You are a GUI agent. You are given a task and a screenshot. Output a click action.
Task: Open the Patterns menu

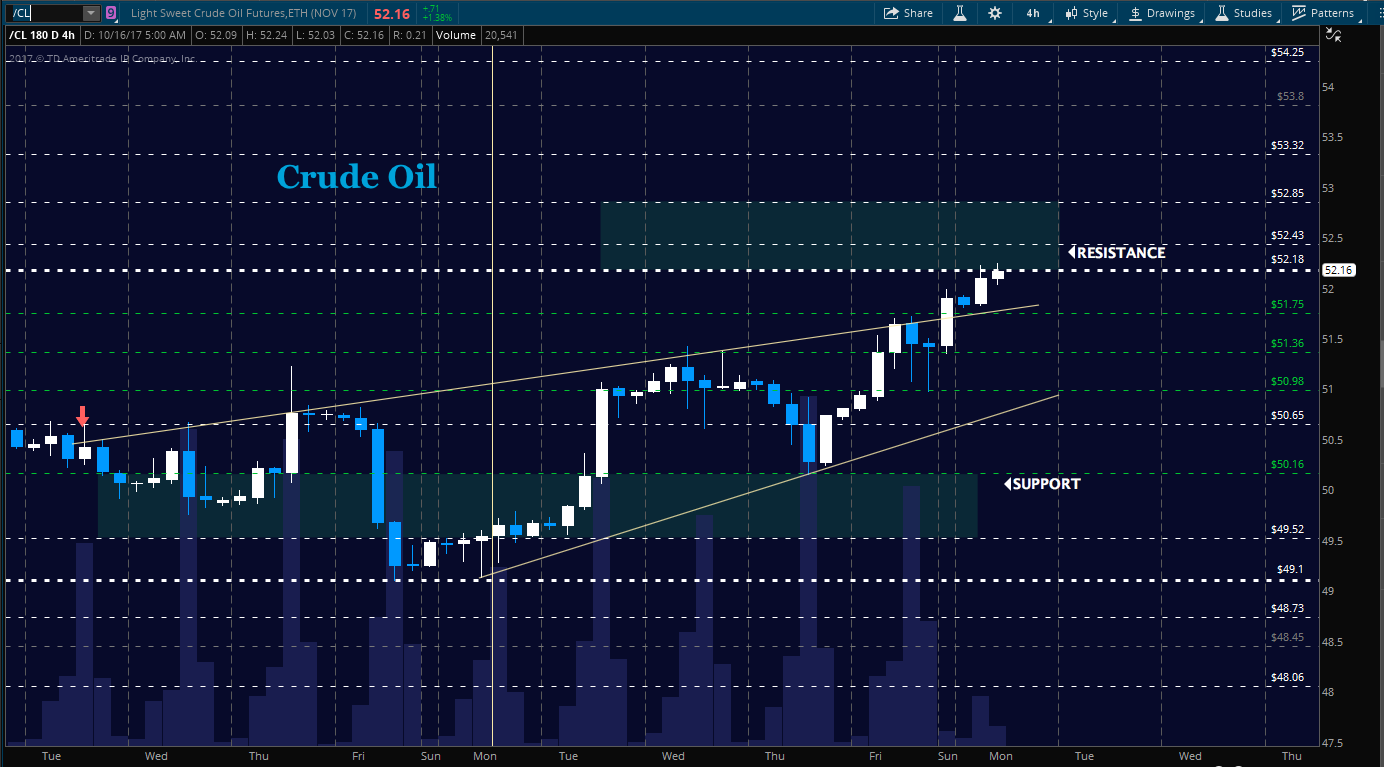[x=1322, y=13]
